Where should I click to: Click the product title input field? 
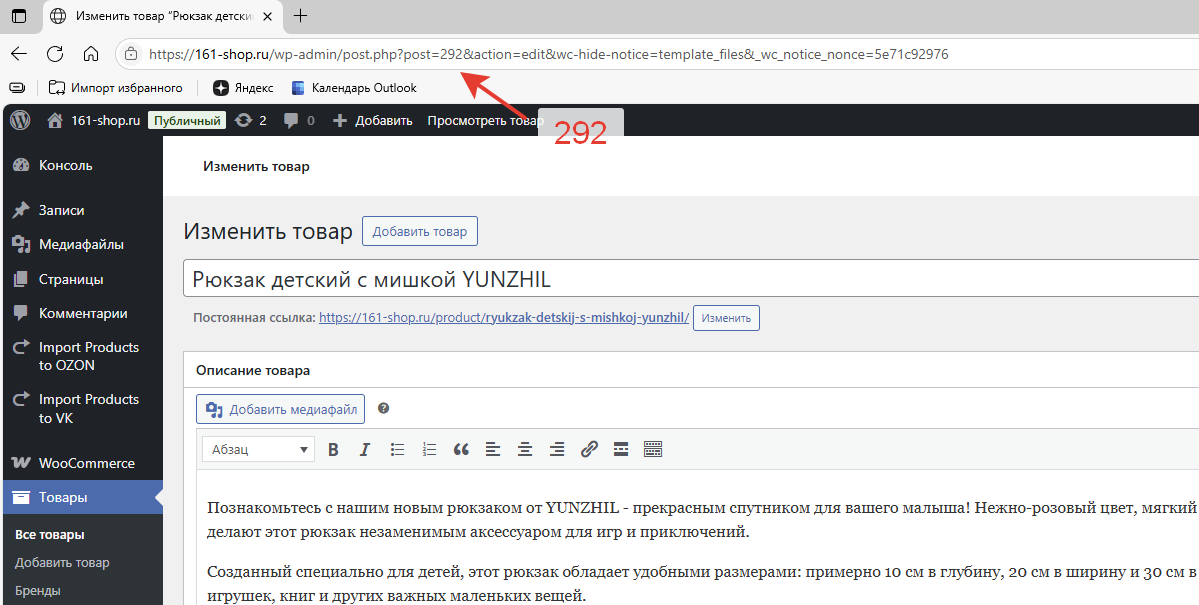pos(690,279)
